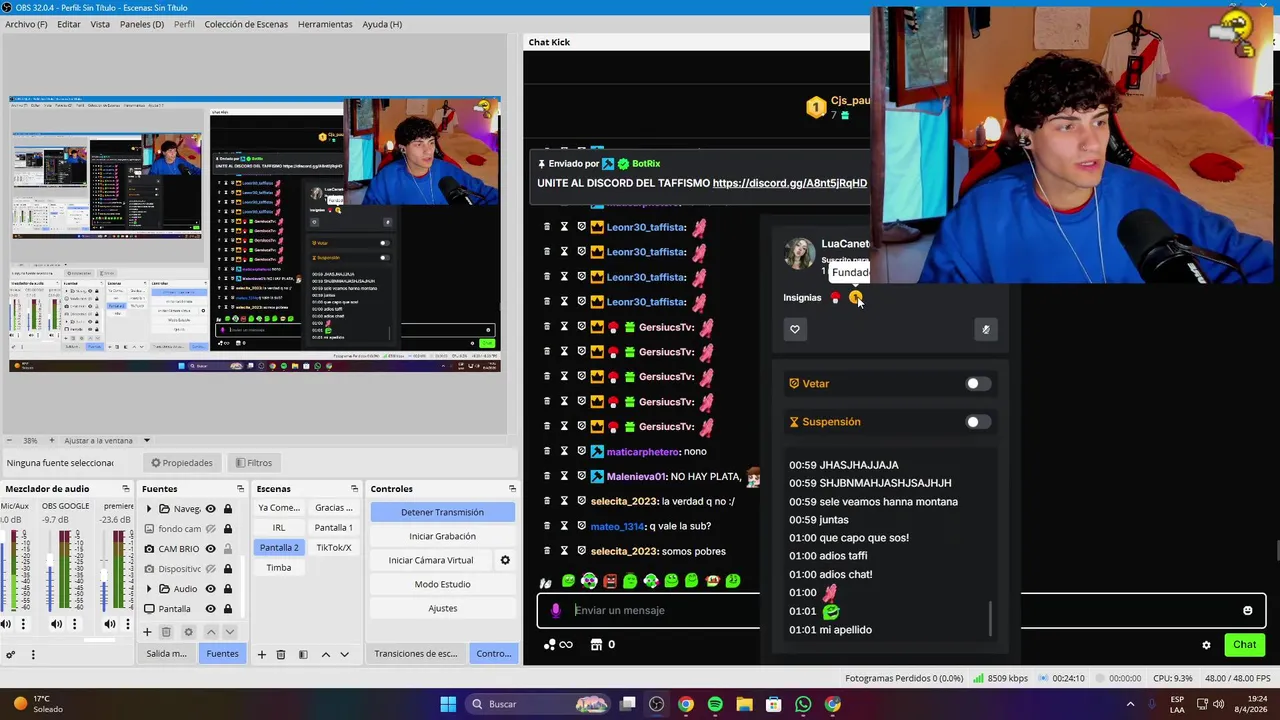Remove scene using Escenas trash icon
This screenshot has width=1280, height=720.
coord(281,654)
